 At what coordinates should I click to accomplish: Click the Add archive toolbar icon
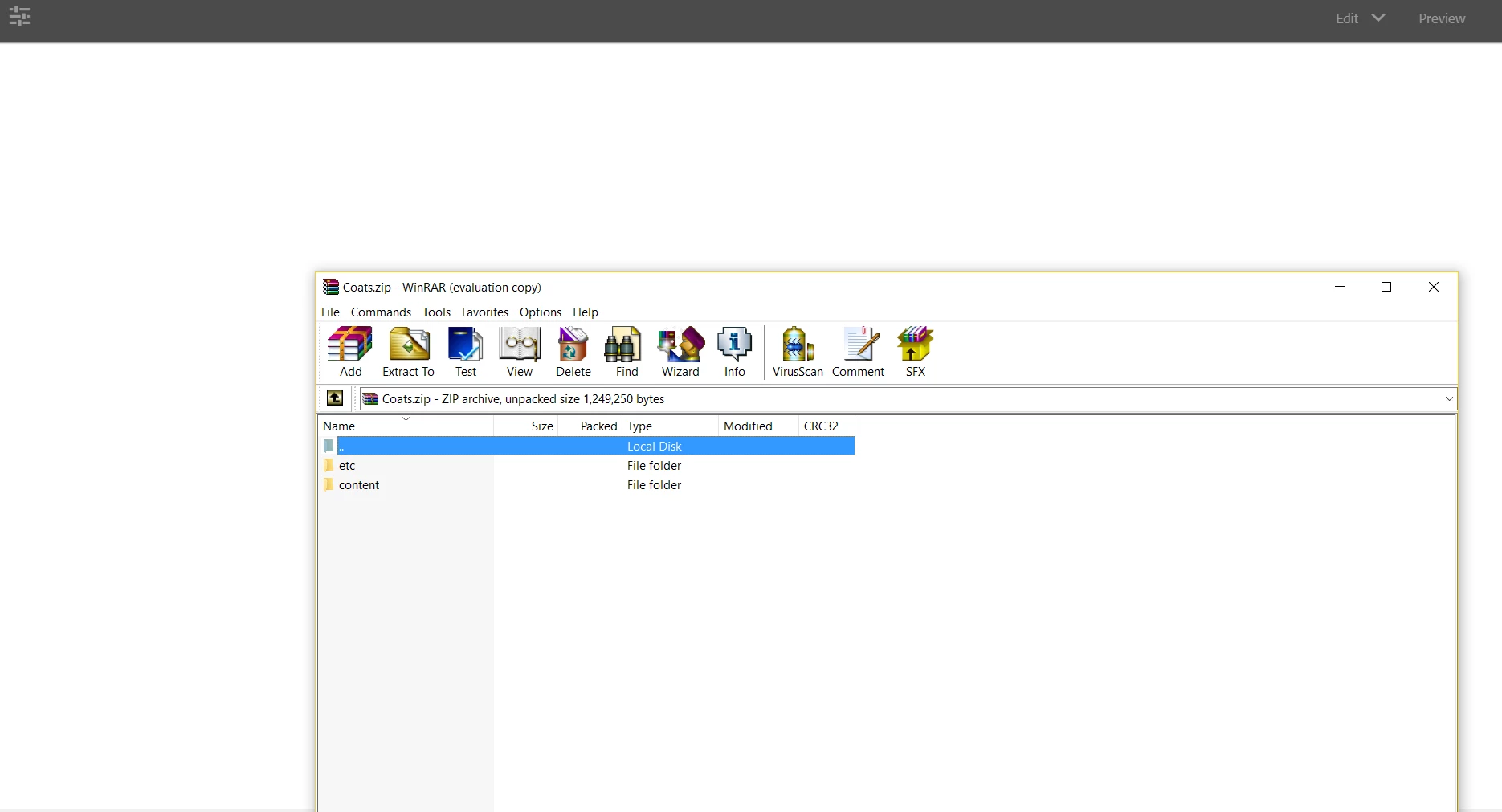(x=350, y=351)
